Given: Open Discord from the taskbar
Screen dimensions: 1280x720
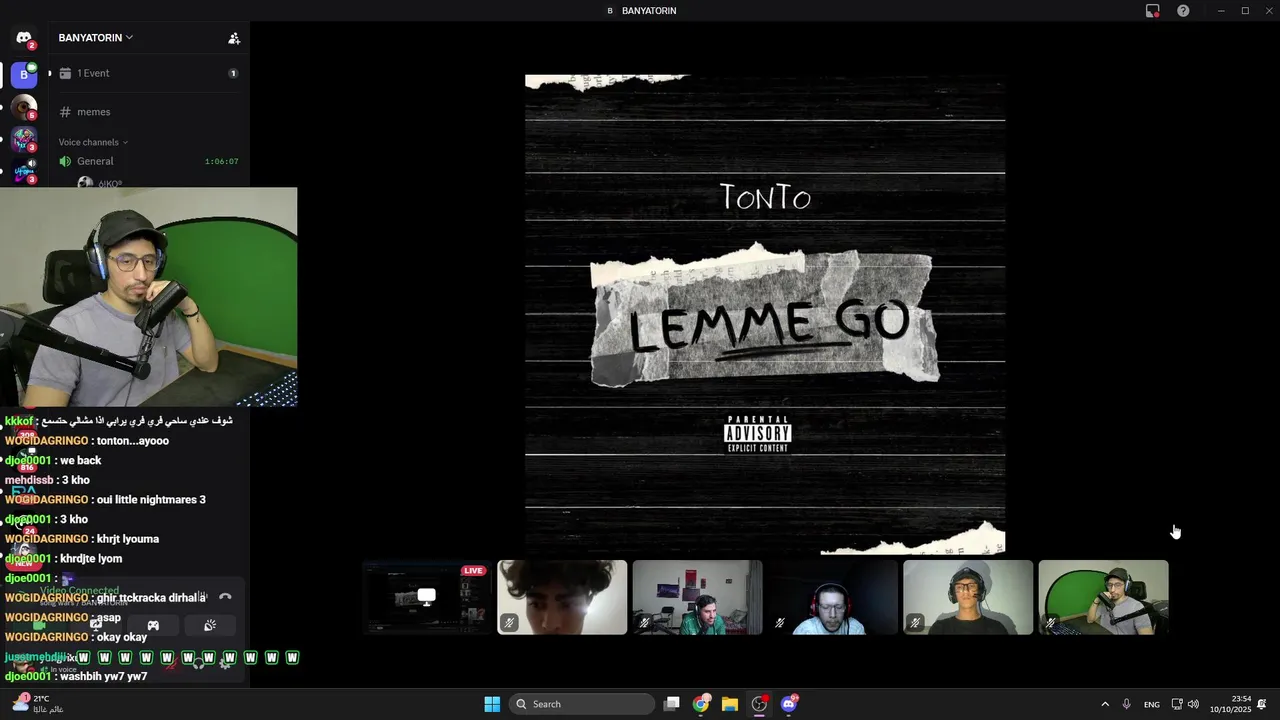Looking at the screenshot, I should (789, 704).
